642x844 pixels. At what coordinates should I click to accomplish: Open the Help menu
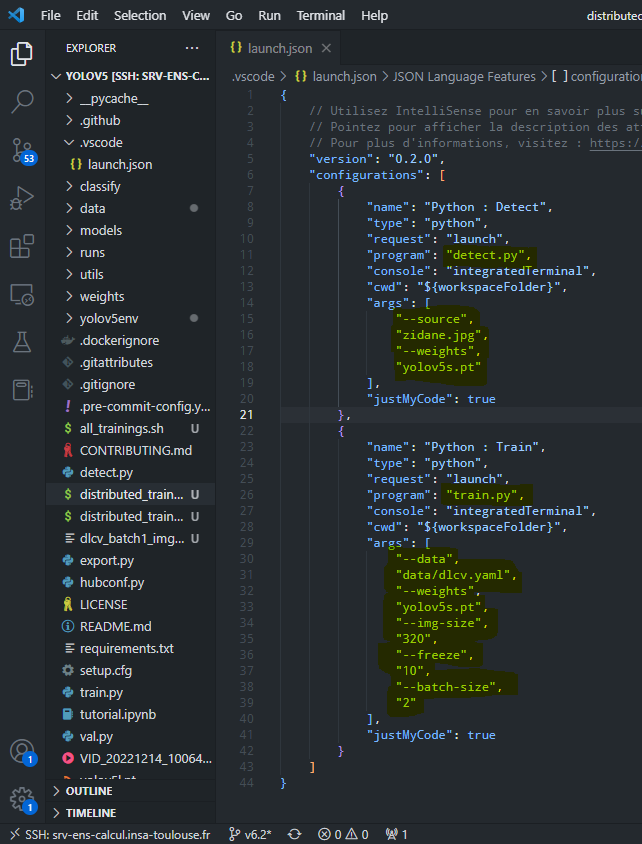point(374,16)
